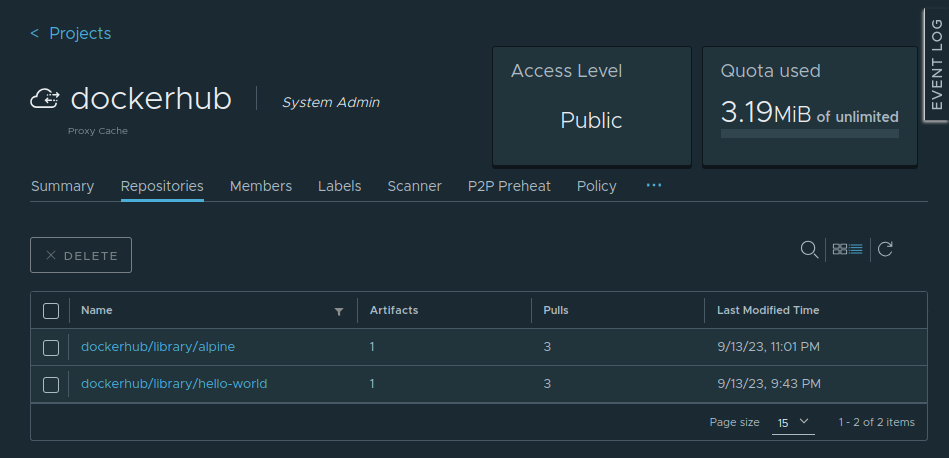The image size is (949, 458).
Task: Expand the Event Log side panel
Action: coord(935,67)
